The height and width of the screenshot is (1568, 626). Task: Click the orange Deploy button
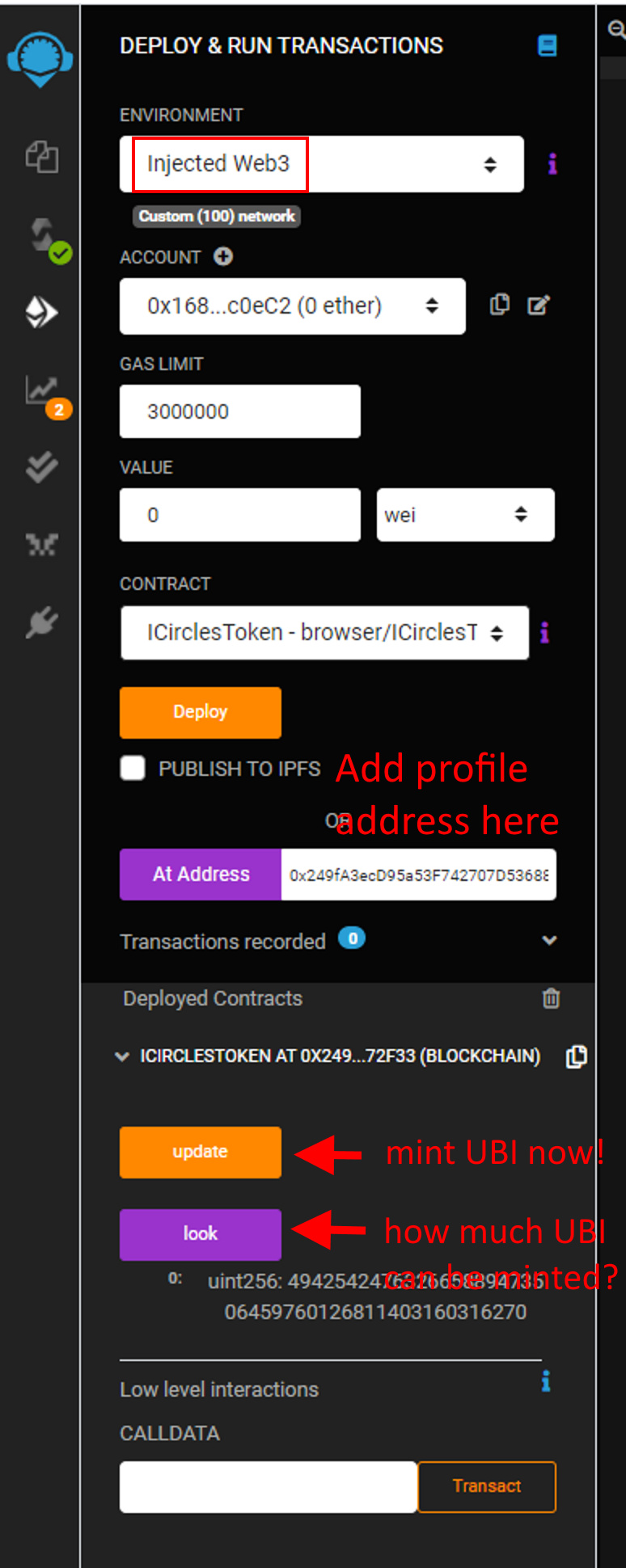201,712
